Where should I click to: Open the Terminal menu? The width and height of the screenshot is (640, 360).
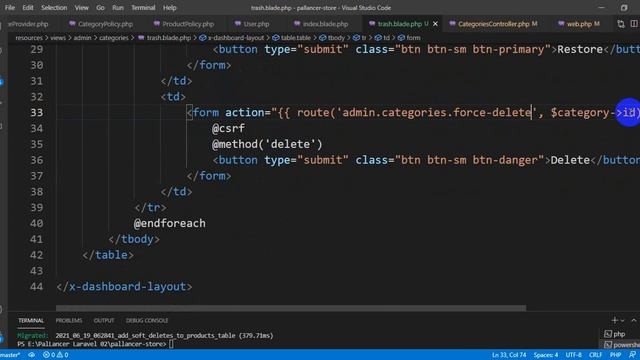pyautogui.click(x=143, y=8)
